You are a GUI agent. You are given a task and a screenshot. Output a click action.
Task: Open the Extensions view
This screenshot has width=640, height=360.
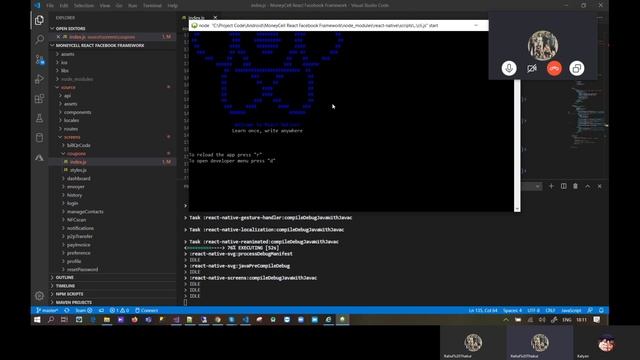39,98
